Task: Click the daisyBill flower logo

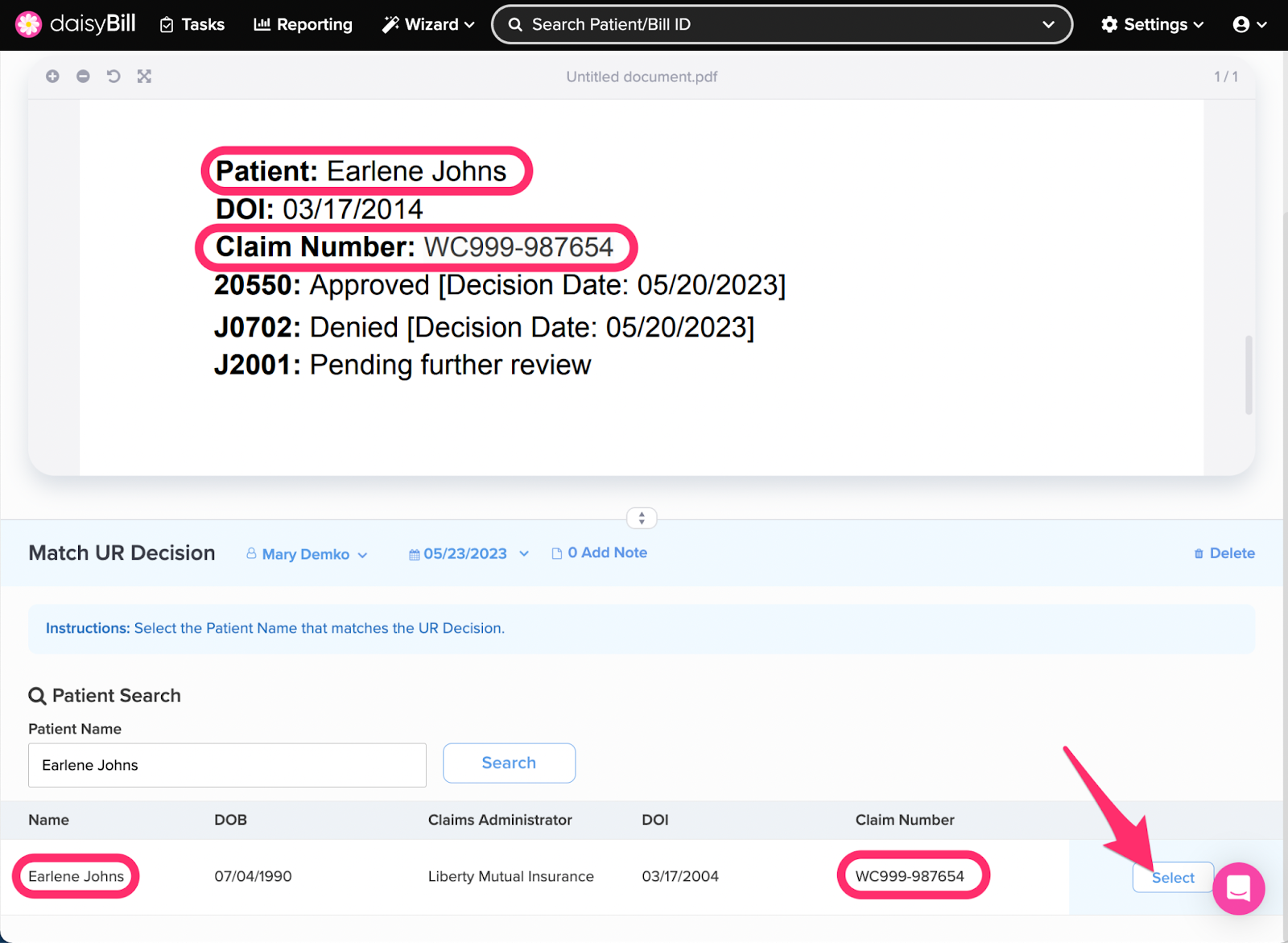Action: (28, 24)
